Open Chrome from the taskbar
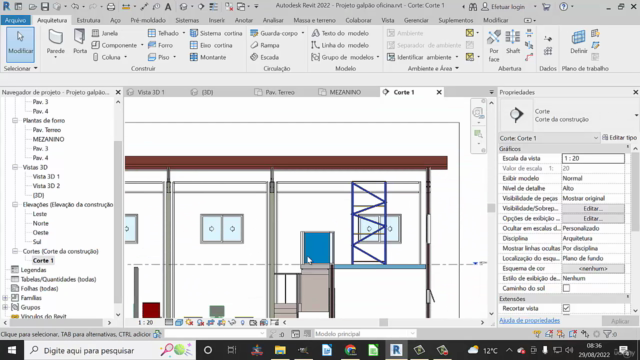 [350, 350]
